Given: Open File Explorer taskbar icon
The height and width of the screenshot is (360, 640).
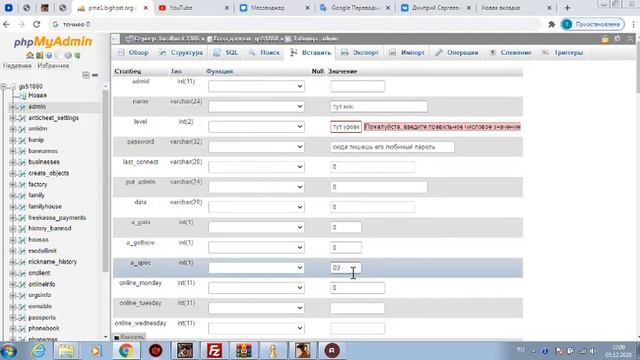Looking at the screenshot, I should tap(65, 351).
